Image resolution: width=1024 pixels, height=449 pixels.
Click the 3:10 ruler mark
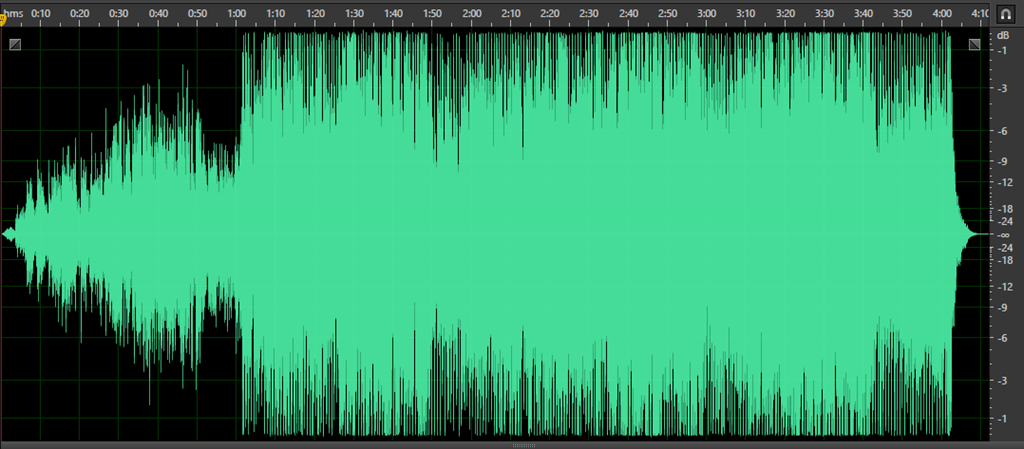746,13
